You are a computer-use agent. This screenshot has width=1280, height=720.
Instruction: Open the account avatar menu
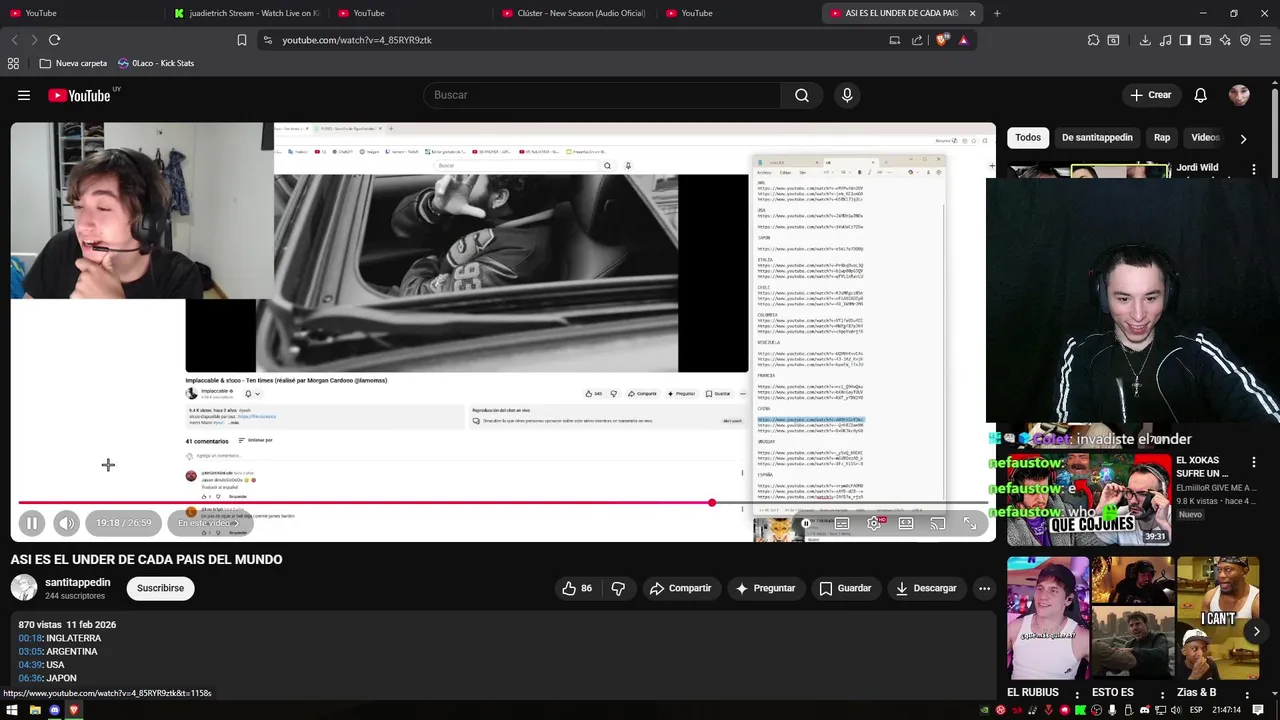[x=1239, y=95]
